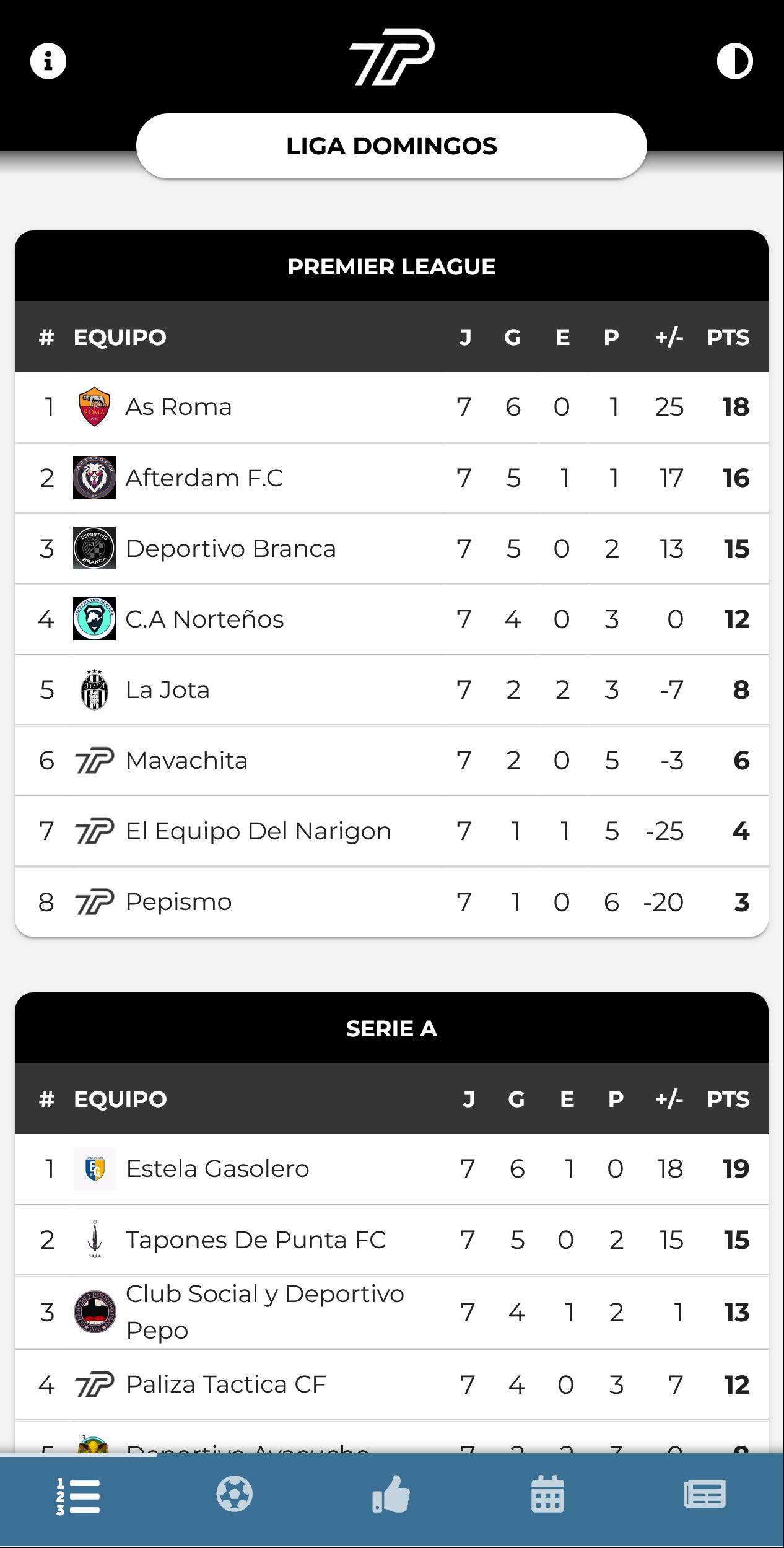
Task: Click the Afterdam F.C lion badge
Action: [x=94, y=478]
